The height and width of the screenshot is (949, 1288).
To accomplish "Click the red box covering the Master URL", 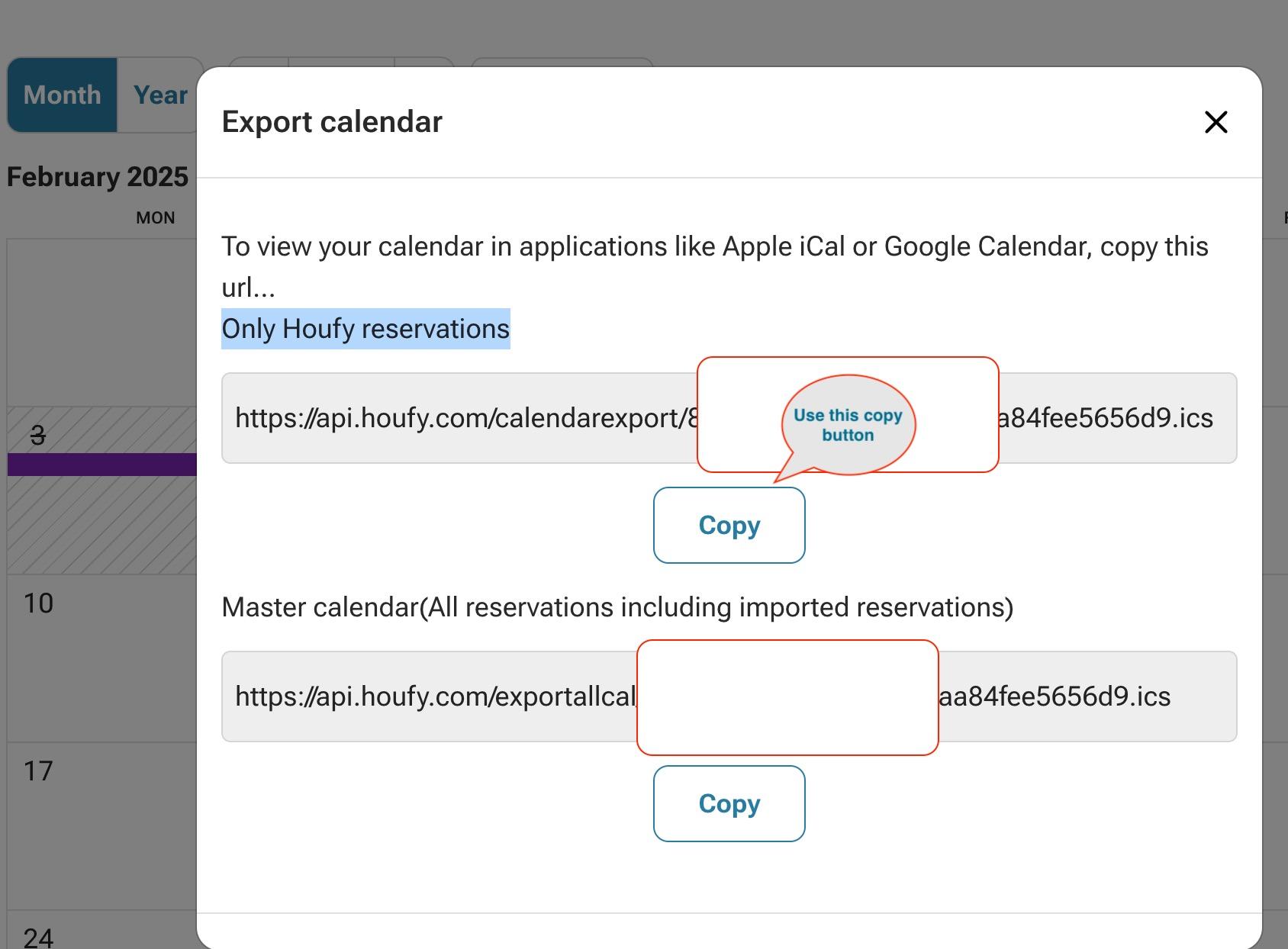I will point(787,697).
